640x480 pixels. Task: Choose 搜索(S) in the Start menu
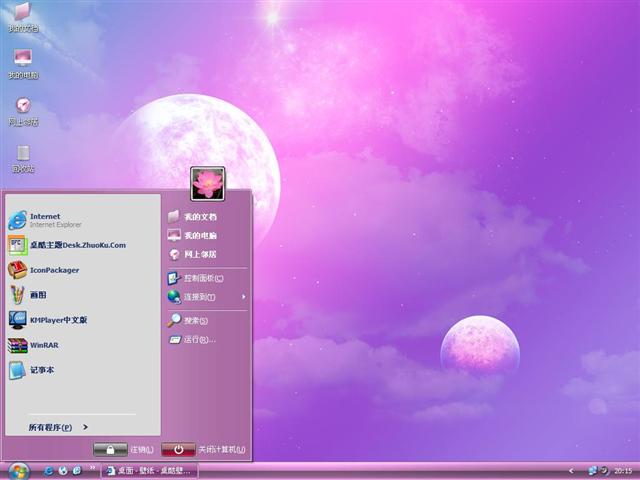[x=195, y=321]
